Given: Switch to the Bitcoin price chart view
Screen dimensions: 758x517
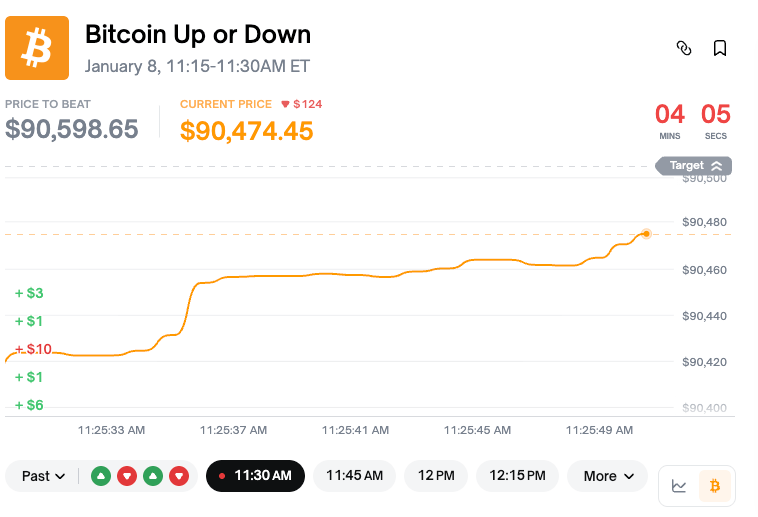Looking at the screenshot, I should point(715,486).
